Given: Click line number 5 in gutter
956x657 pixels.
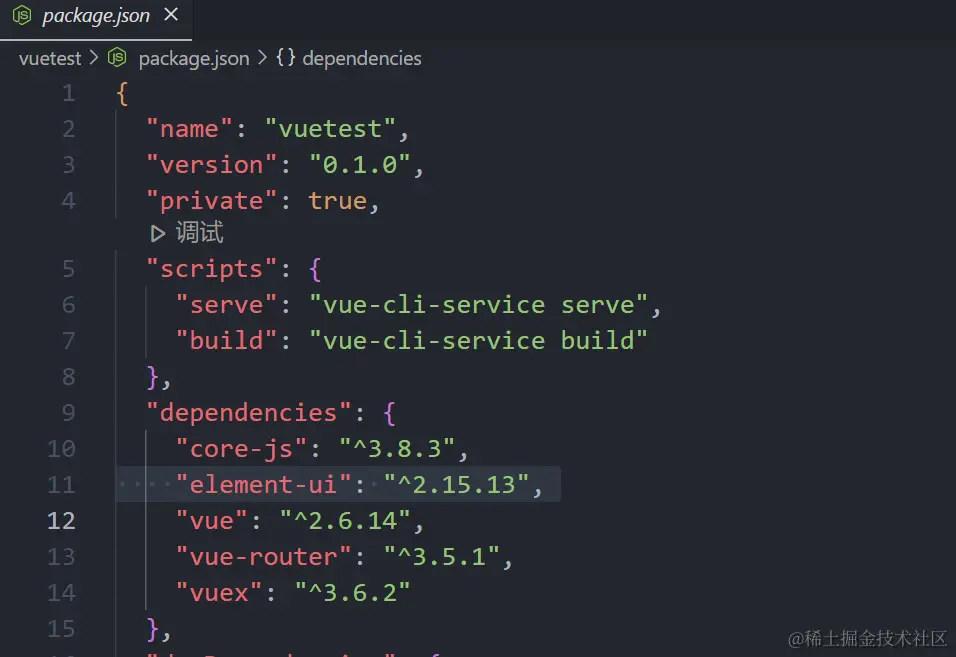Looking at the screenshot, I should 68,269.
